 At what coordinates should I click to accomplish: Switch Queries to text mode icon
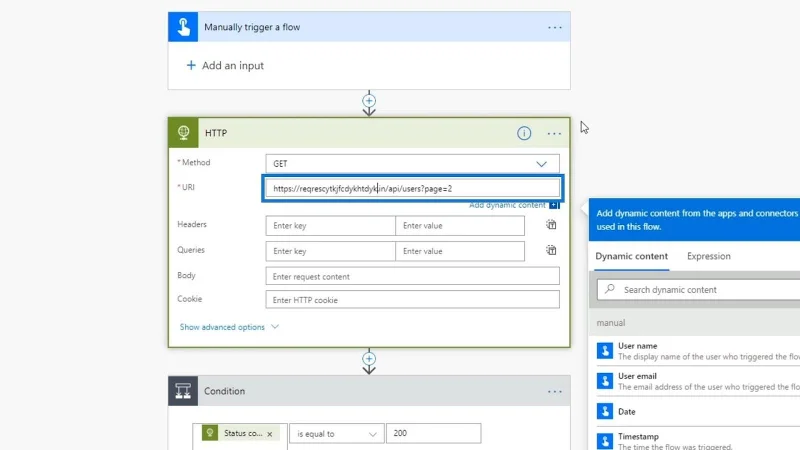551,250
